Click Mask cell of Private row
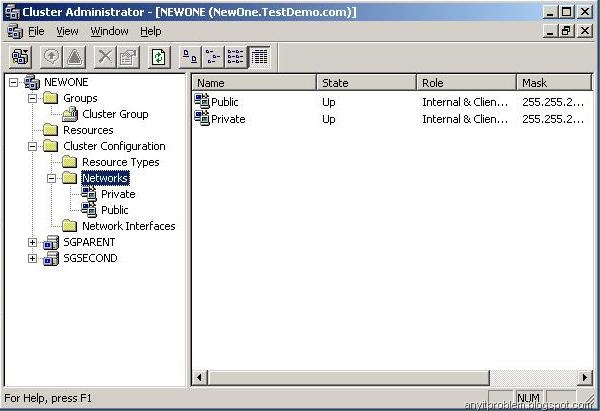 [553, 119]
